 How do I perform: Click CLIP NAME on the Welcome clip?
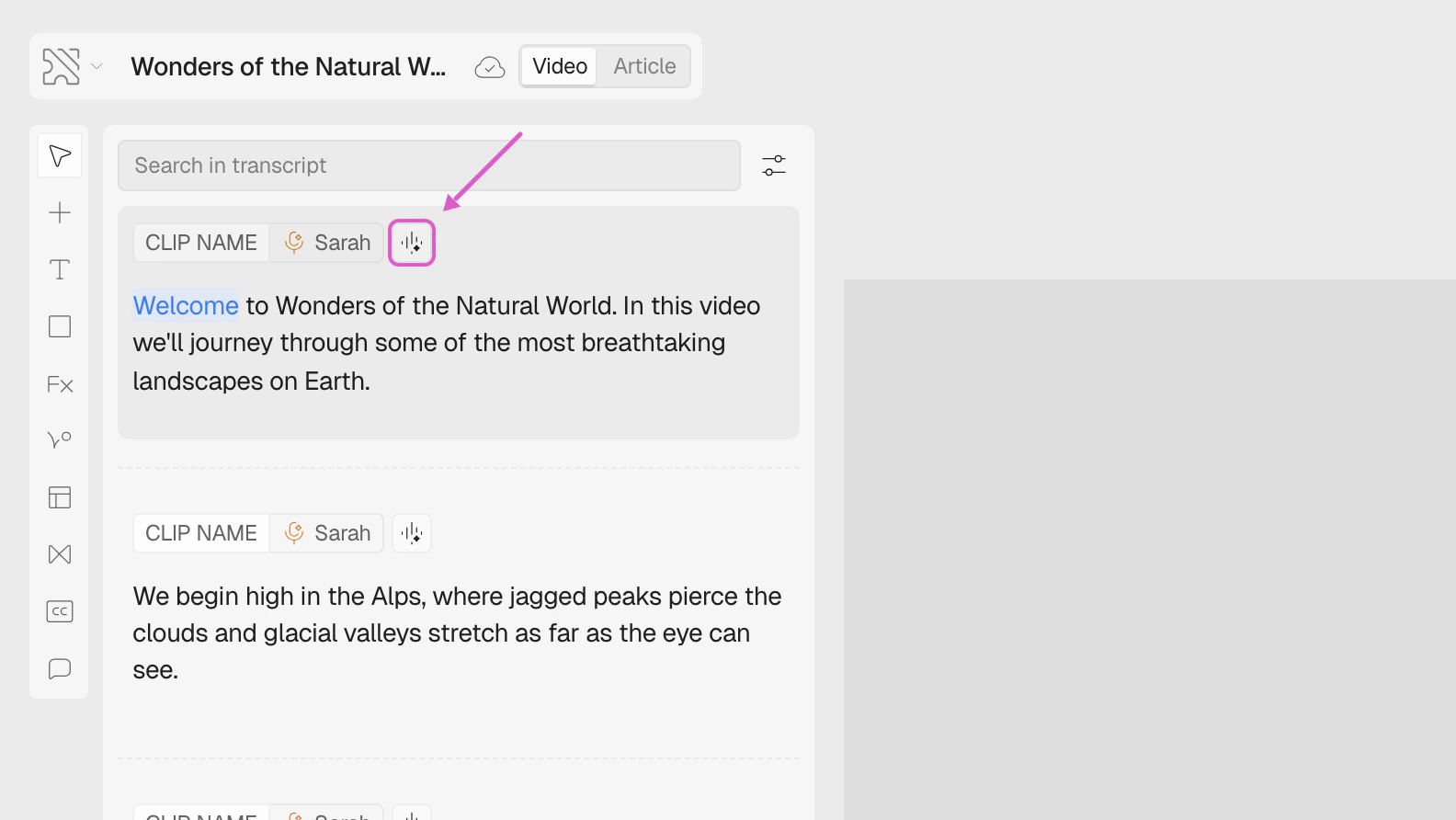point(201,243)
